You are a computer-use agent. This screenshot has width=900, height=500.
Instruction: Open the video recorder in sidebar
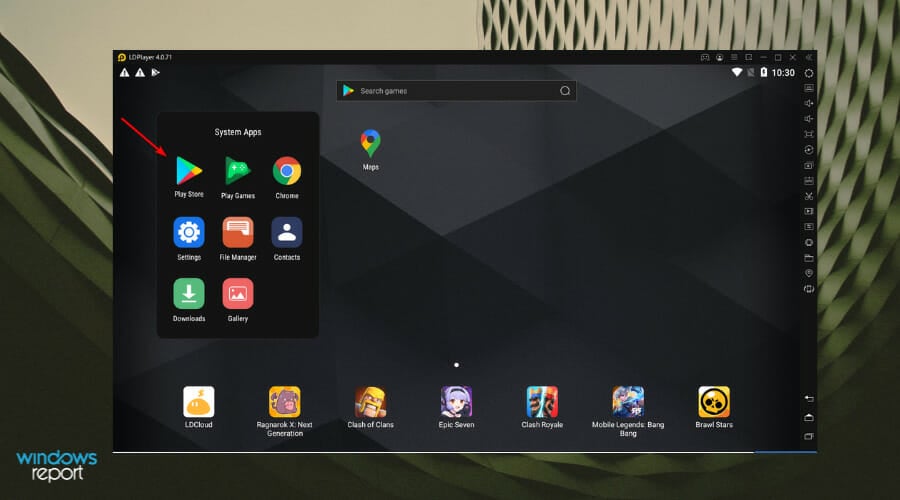(809, 211)
